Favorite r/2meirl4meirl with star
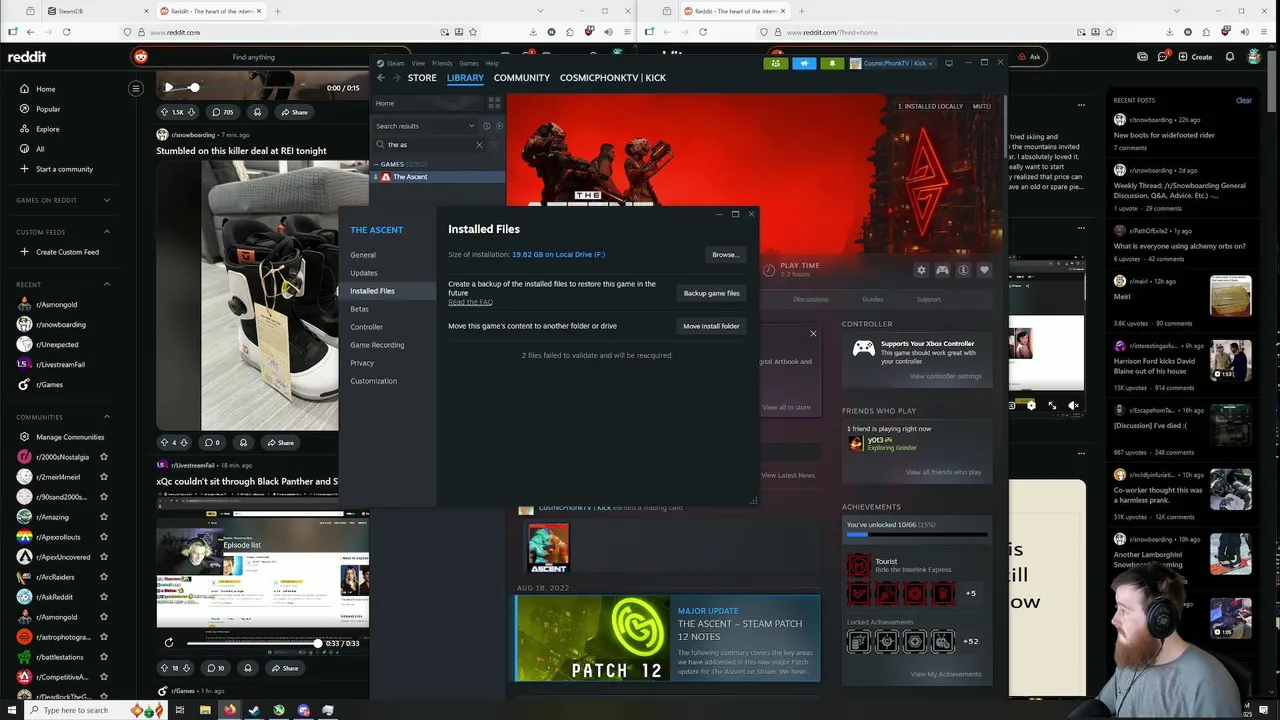Screen dimensions: 1280x720 tap(103, 477)
